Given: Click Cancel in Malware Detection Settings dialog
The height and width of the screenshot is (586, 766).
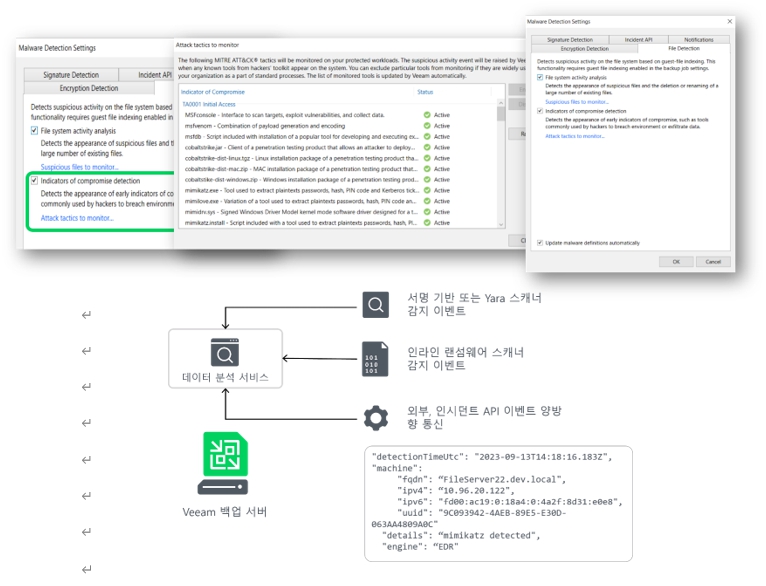Looking at the screenshot, I should coord(712,261).
